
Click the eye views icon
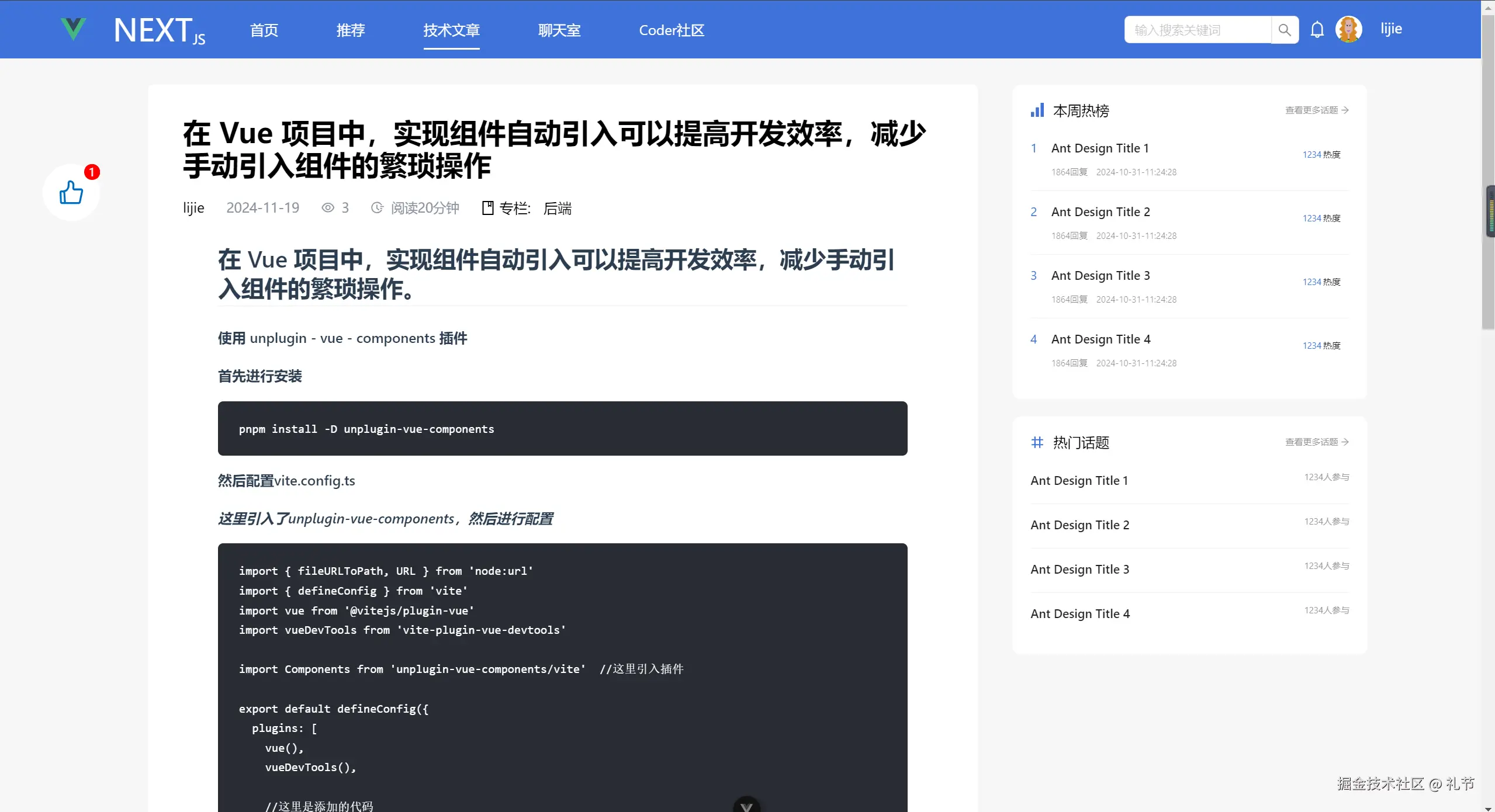pyautogui.click(x=328, y=208)
